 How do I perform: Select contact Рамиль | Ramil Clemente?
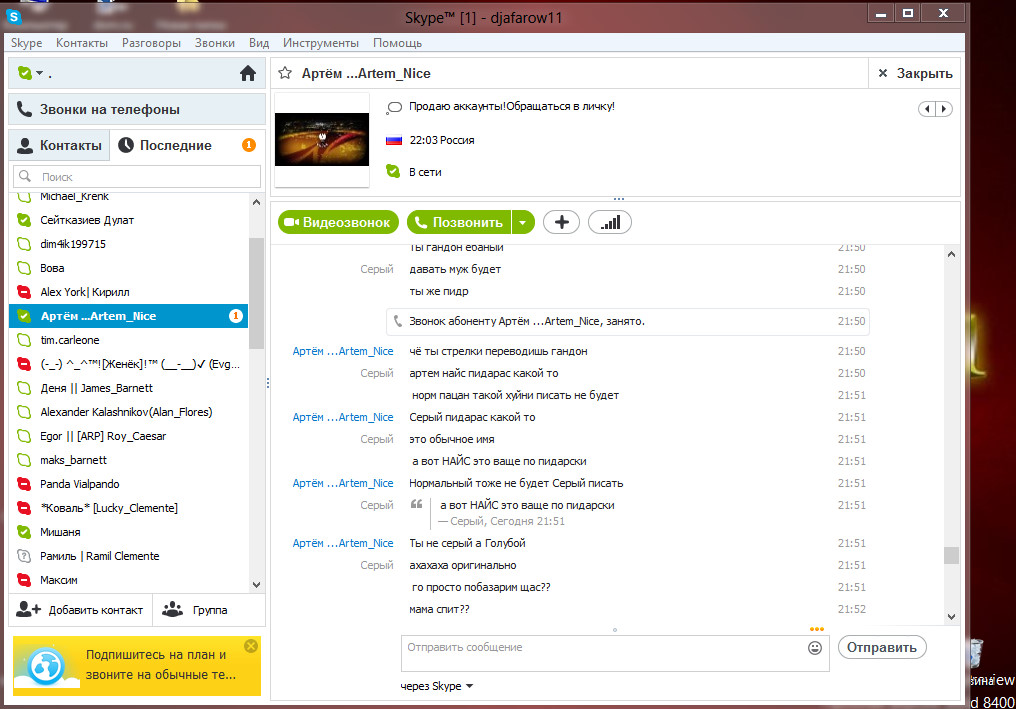tap(128, 556)
